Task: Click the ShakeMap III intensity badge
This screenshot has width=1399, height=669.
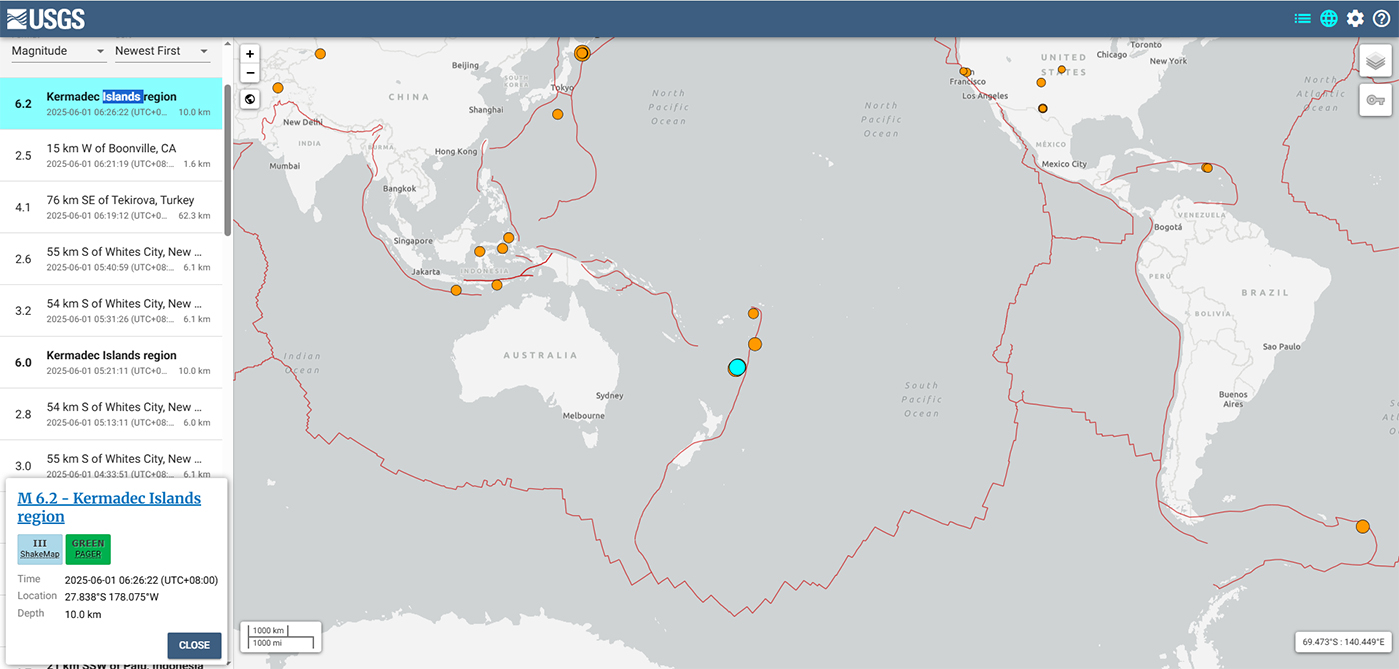Action: point(40,549)
